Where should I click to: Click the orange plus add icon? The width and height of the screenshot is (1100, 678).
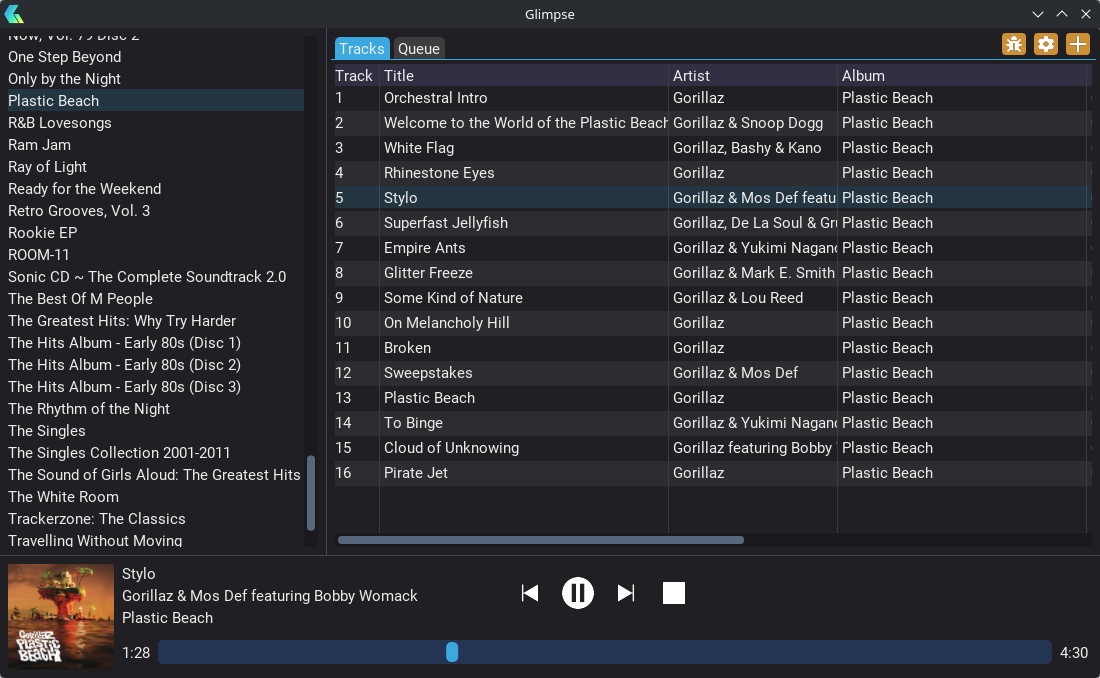point(1078,44)
